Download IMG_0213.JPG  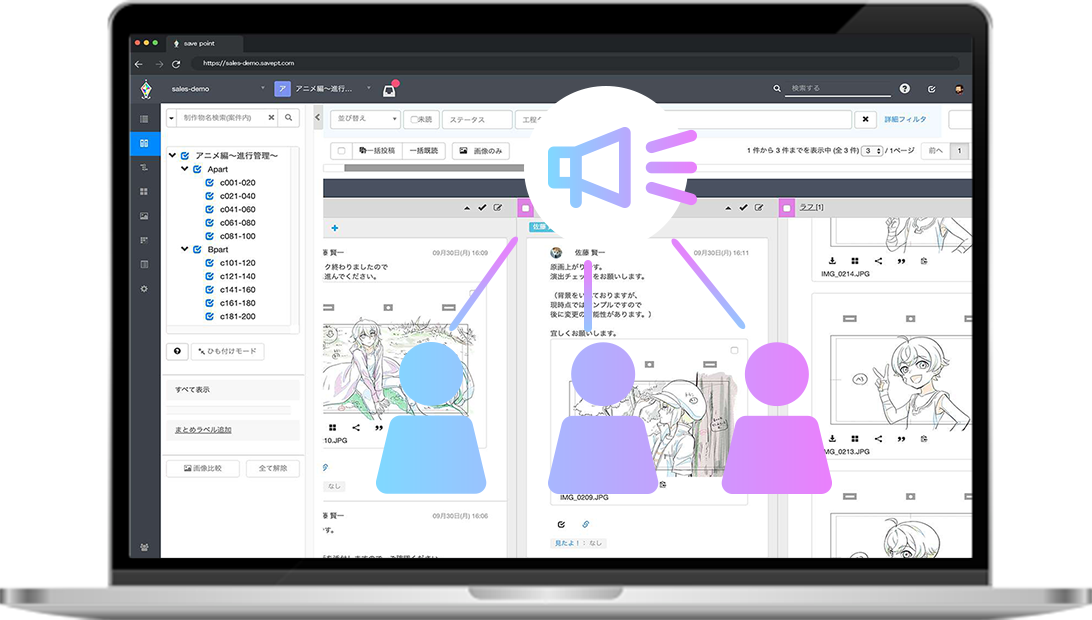pyautogui.click(x=832, y=439)
